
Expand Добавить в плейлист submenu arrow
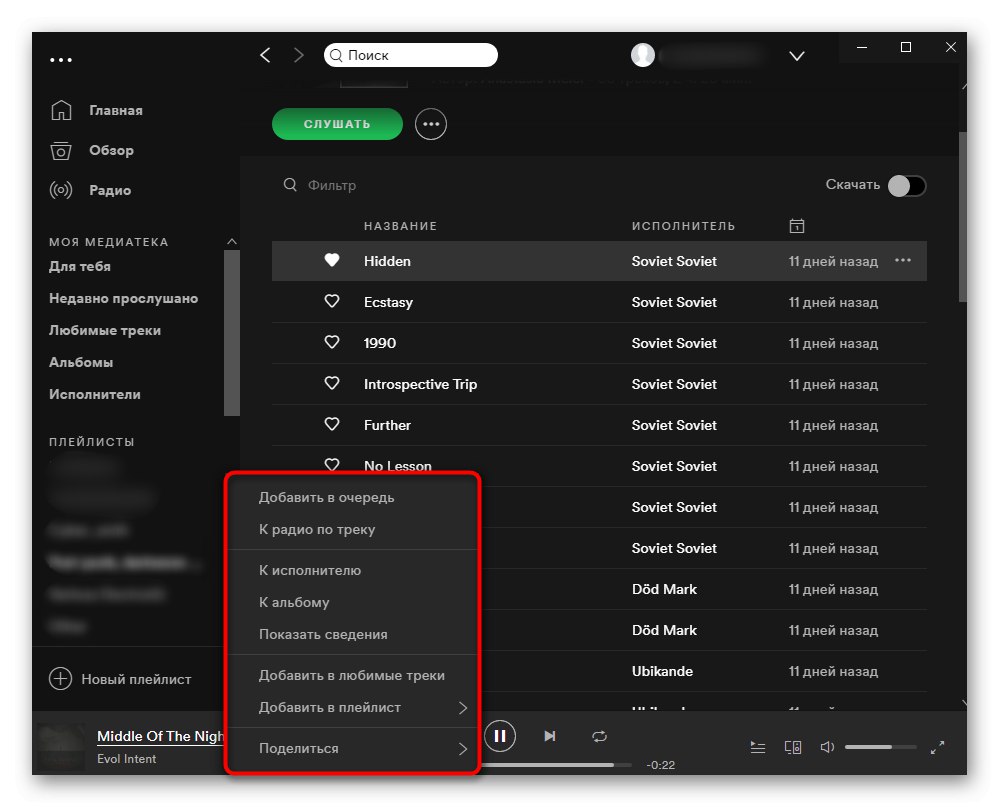(463, 708)
